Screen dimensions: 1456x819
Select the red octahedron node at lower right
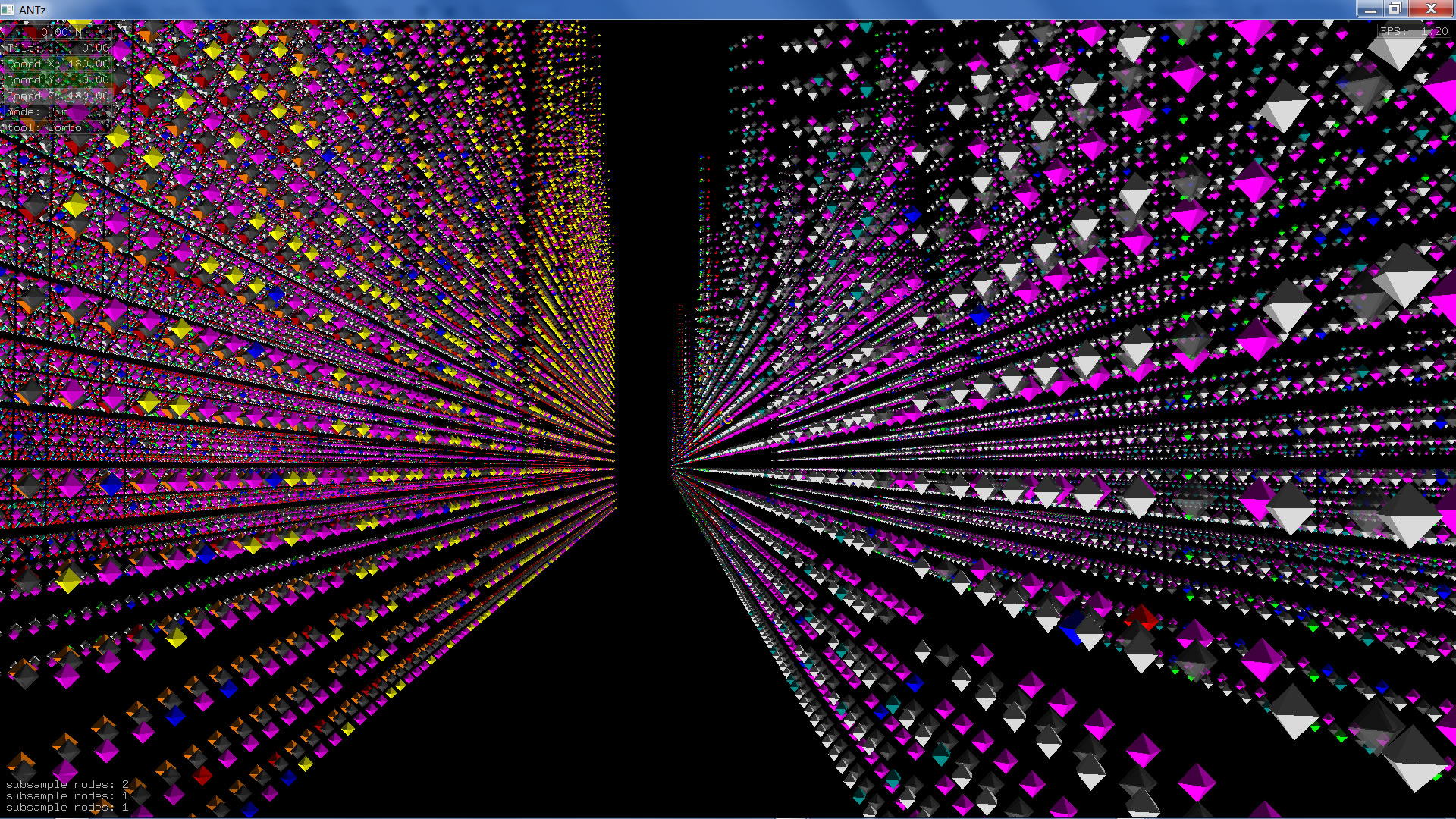tap(1142, 616)
